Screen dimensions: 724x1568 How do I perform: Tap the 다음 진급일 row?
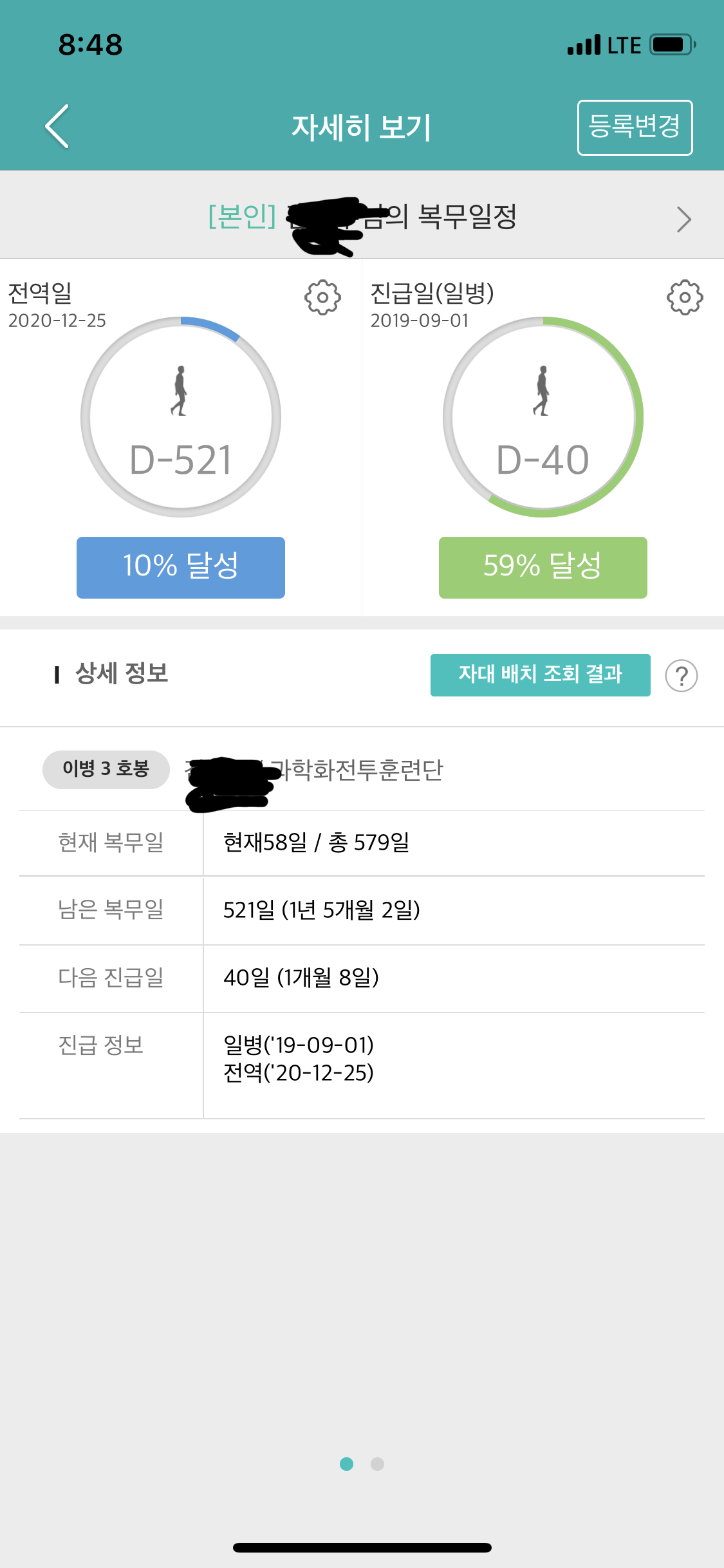[362, 978]
